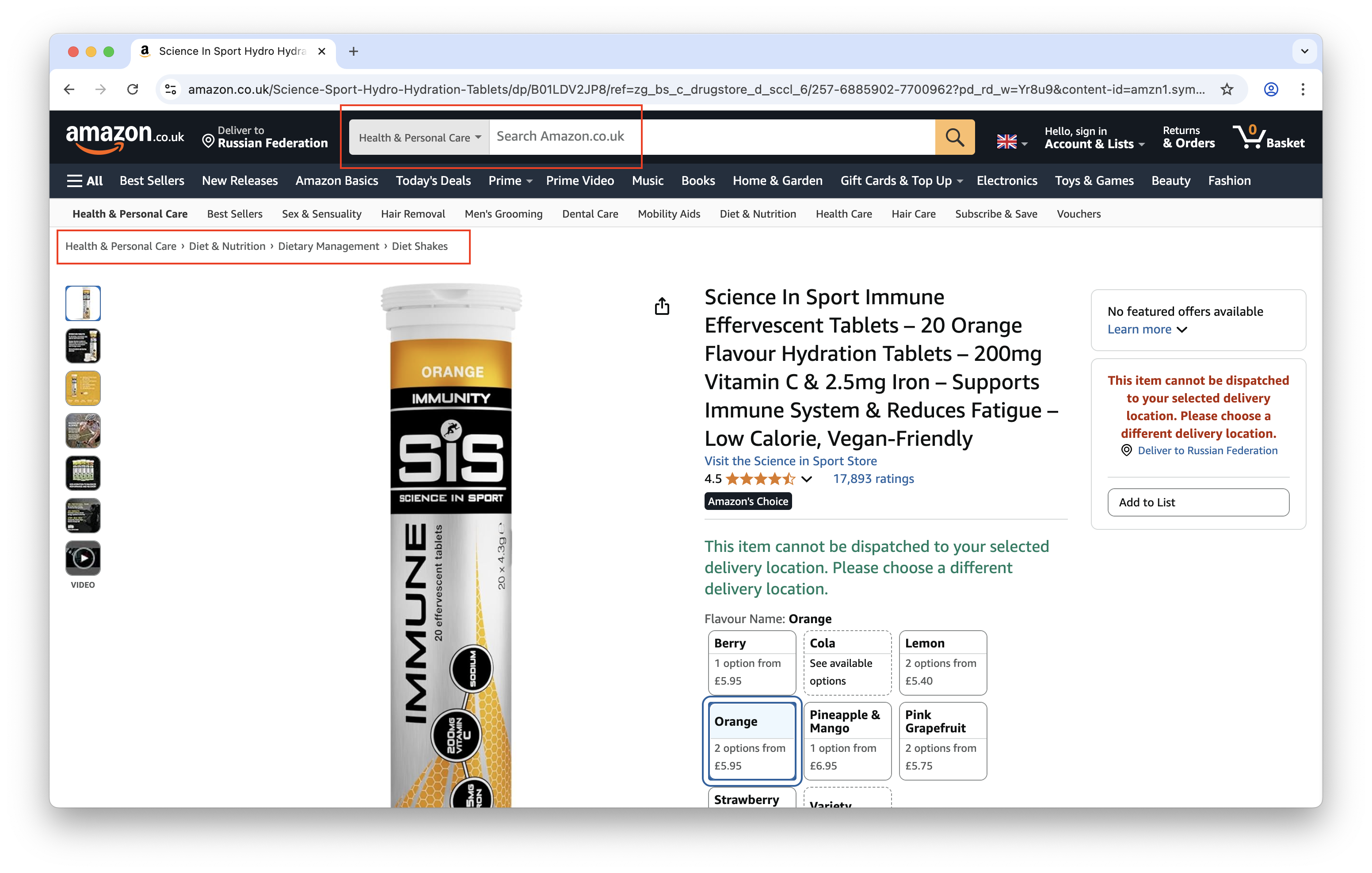Play the product VIDEO thumbnail

coord(83,558)
